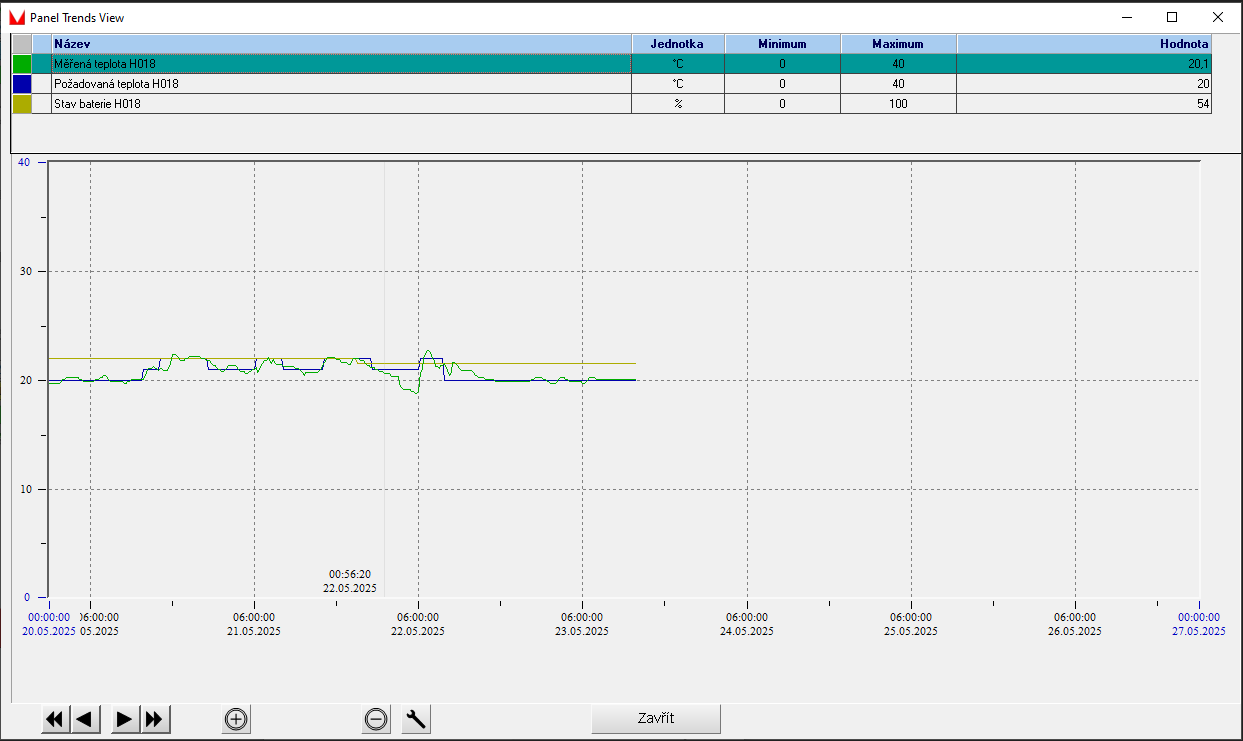
Task: Jump forward fast with the double-right arrow
Action: coord(155,719)
